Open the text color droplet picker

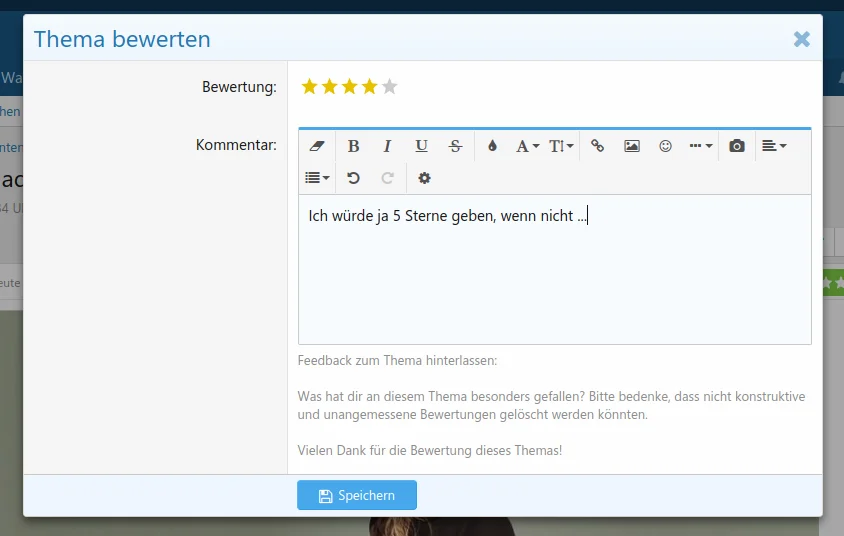point(492,146)
